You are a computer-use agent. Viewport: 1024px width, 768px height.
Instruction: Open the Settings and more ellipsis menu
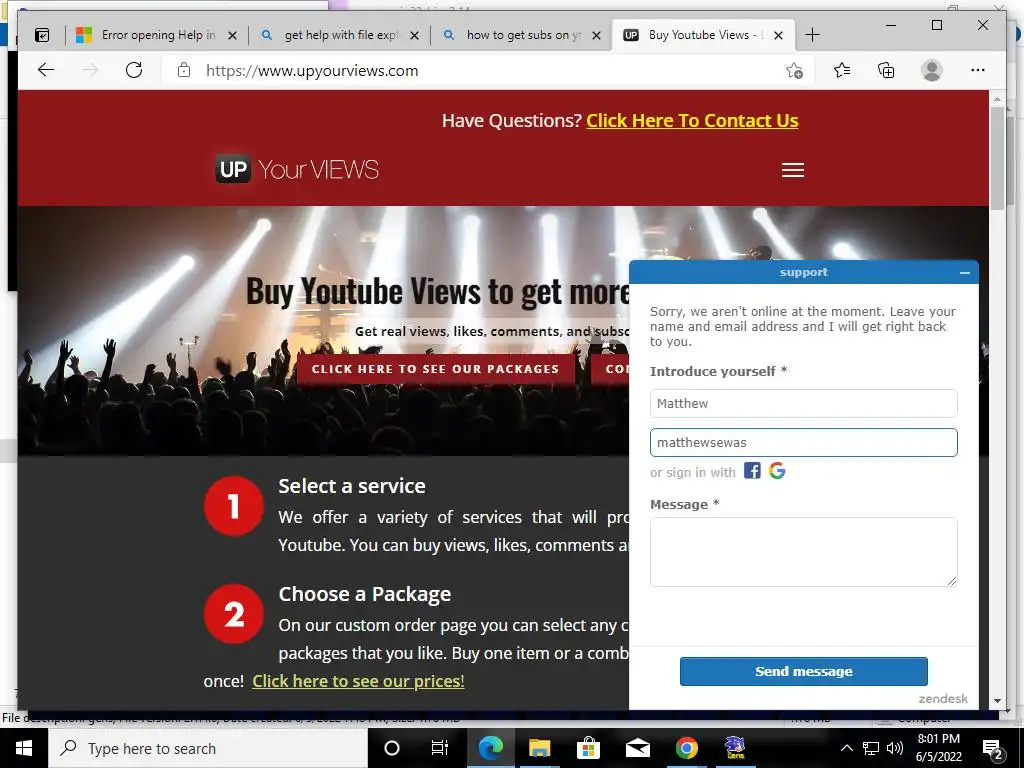coord(978,70)
